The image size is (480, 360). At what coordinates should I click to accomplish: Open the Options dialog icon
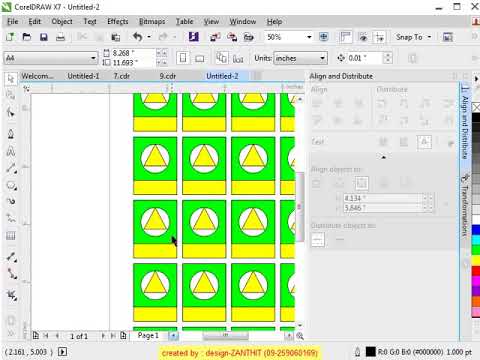point(448,37)
